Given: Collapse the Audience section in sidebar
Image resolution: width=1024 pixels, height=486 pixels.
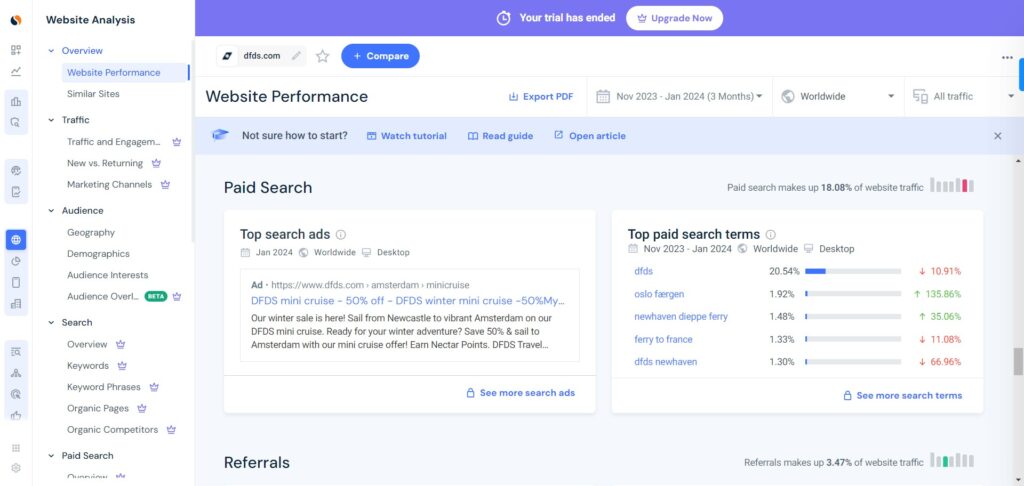Looking at the screenshot, I should point(52,211).
